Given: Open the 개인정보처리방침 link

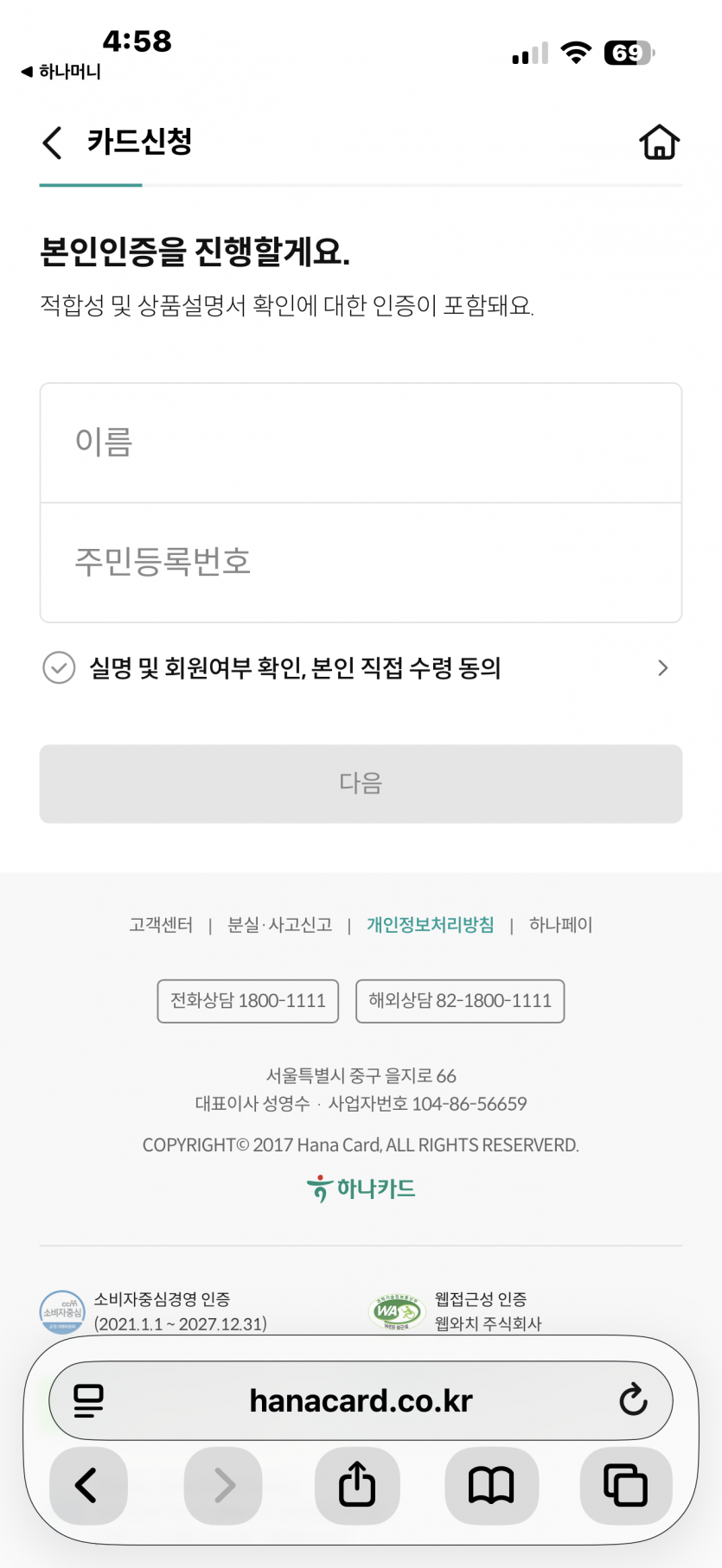Looking at the screenshot, I should pos(431,925).
